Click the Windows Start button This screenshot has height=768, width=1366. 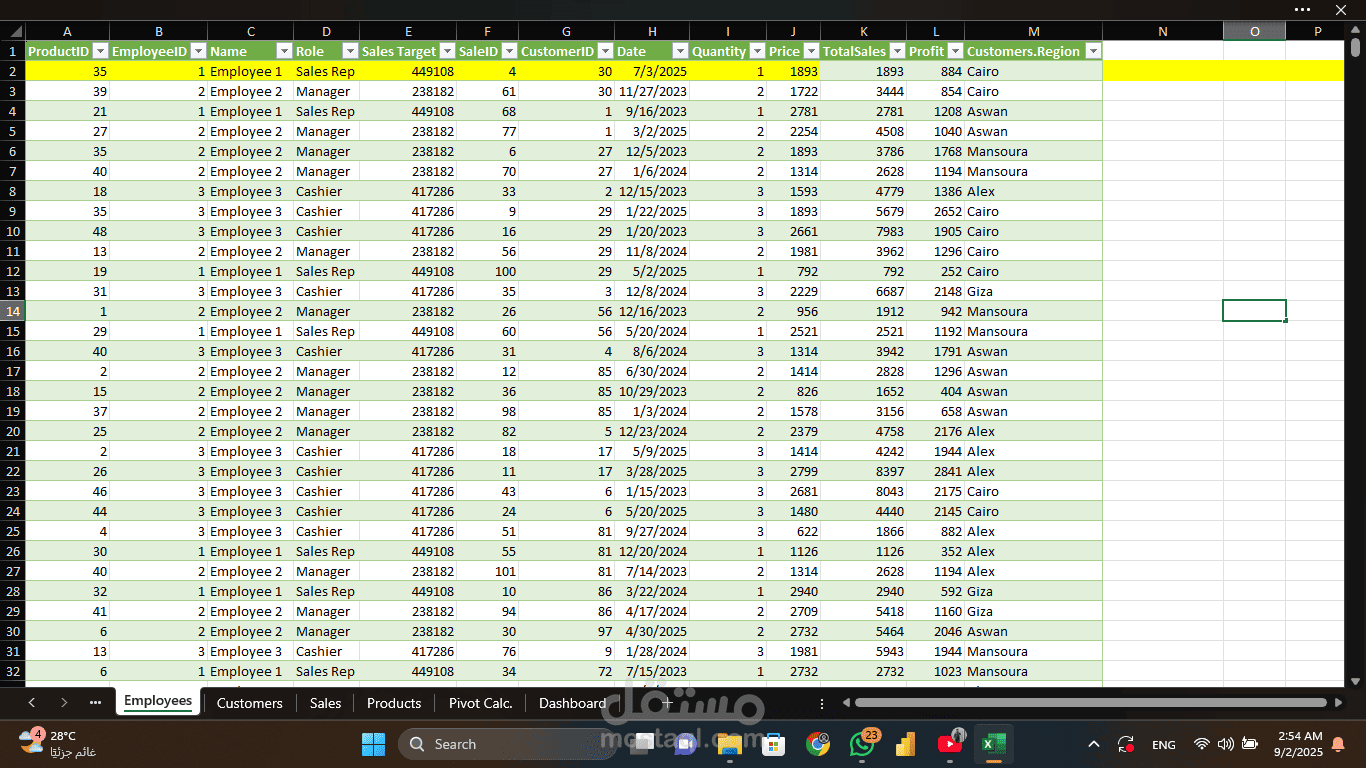[x=373, y=744]
